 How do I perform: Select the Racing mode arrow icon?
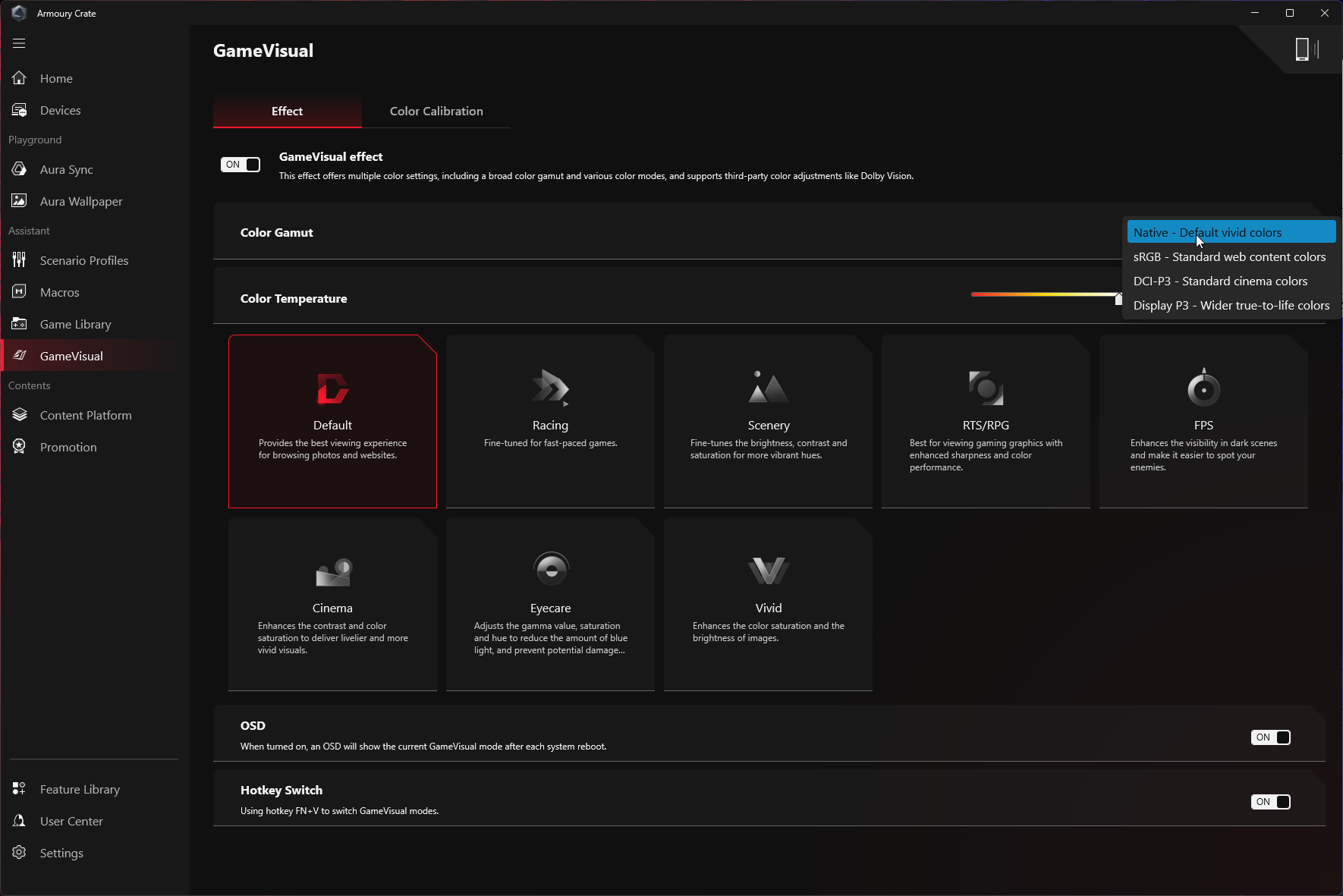(550, 388)
